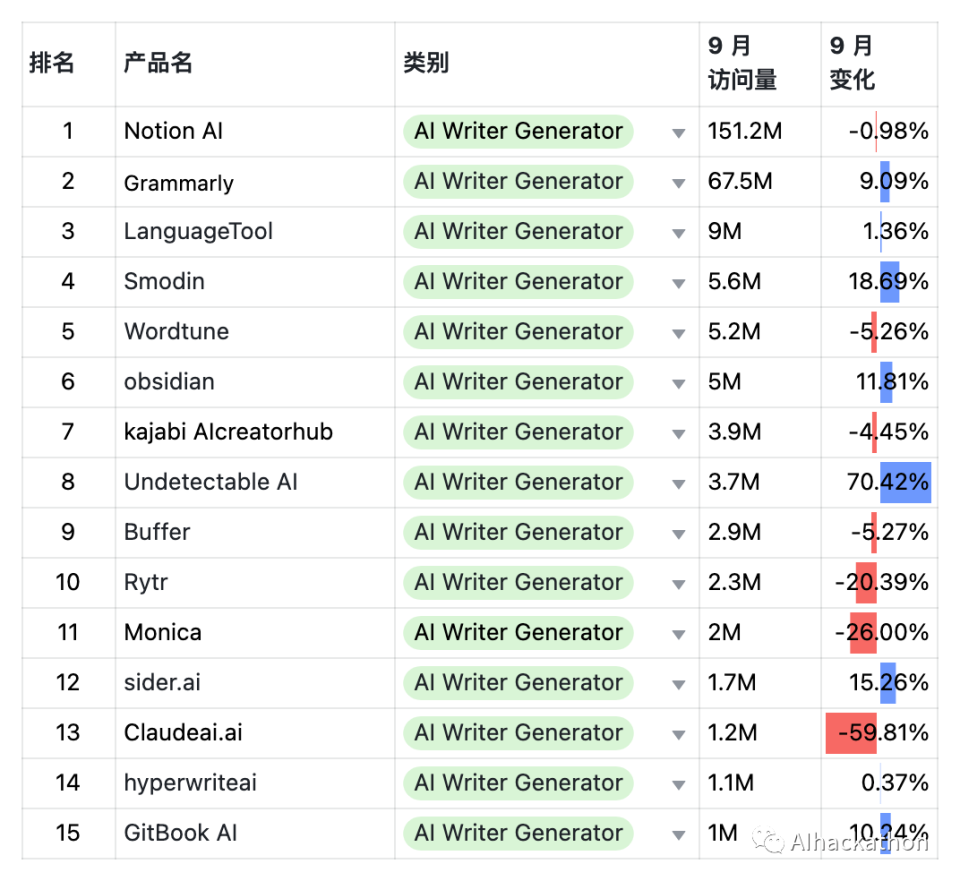Click the 类别 column header

click(x=426, y=63)
